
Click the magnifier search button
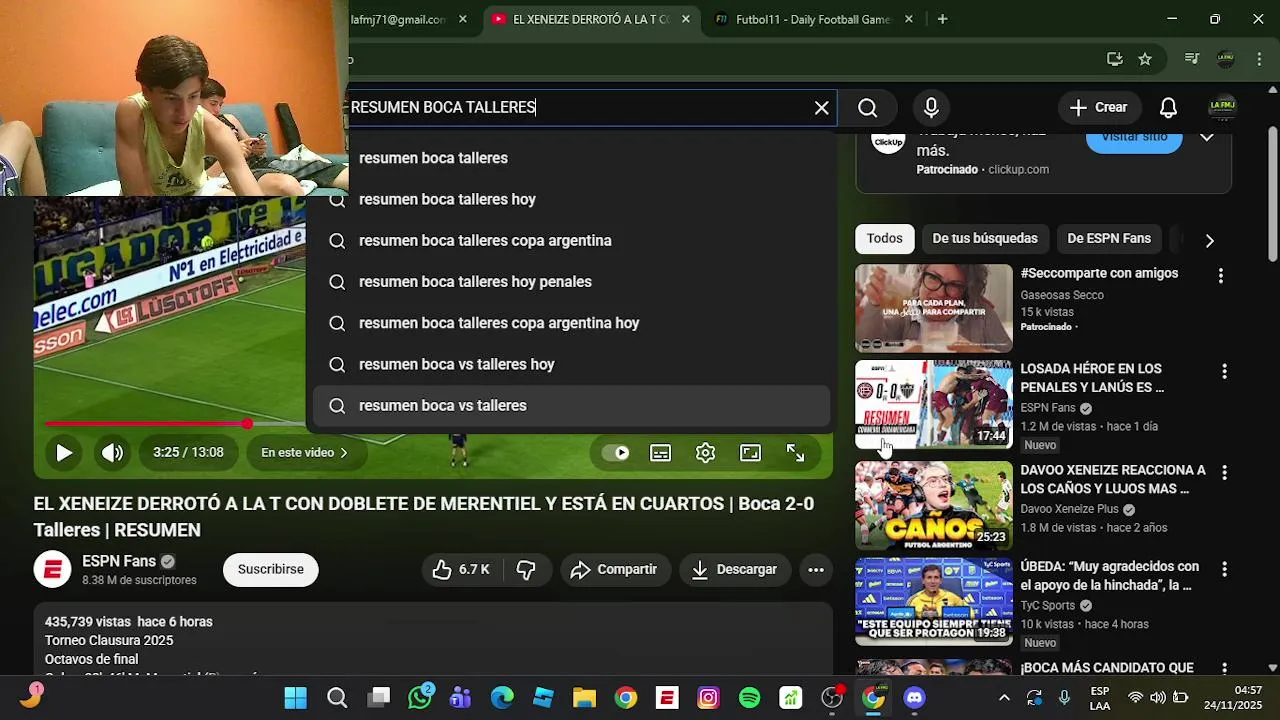point(868,108)
